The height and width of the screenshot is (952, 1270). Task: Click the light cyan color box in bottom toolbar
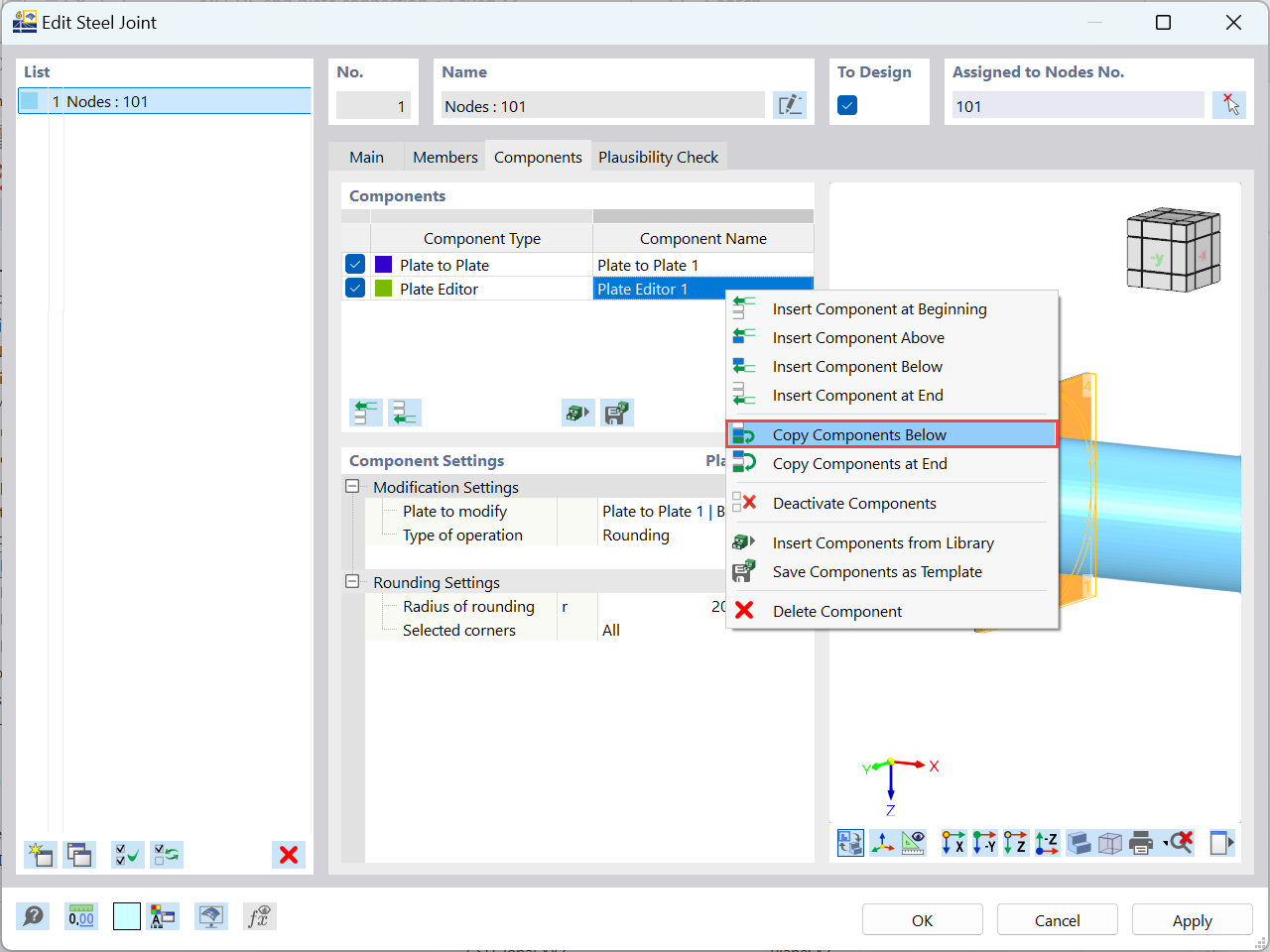pos(127,916)
